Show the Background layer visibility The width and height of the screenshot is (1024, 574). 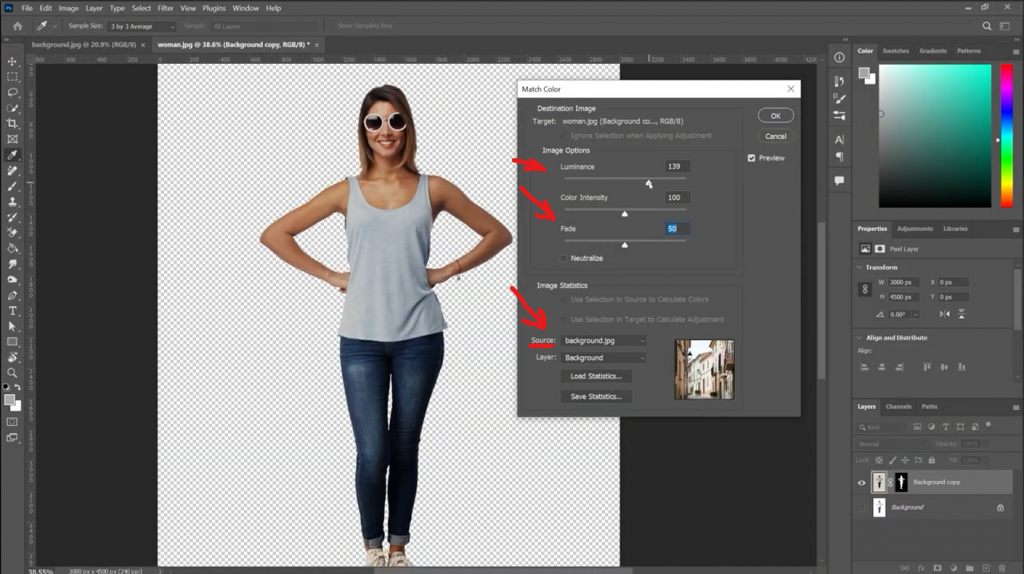click(x=861, y=507)
